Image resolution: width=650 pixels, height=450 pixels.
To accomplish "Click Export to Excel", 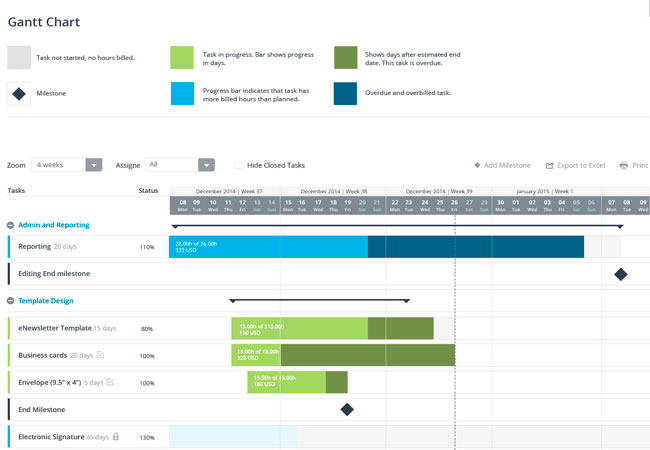I will pos(576,165).
